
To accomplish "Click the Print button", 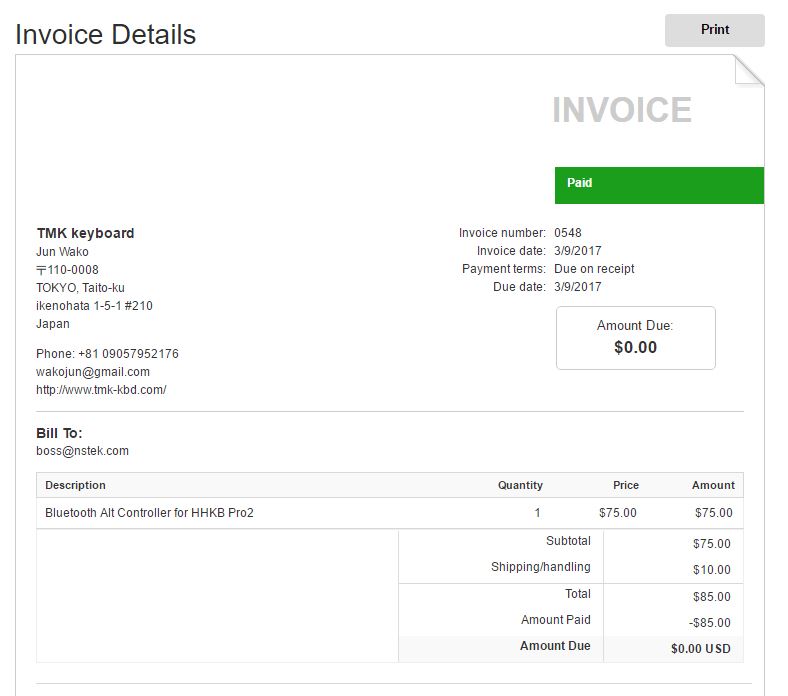I will point(714,30).
